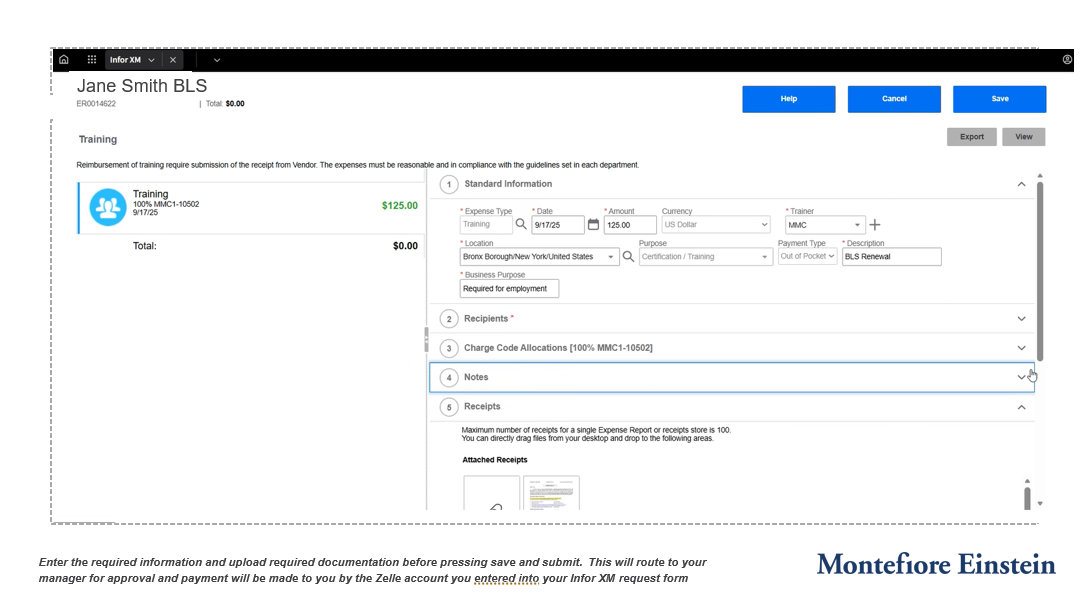
Task: Click the Help button
Action: tap(789, 99)
